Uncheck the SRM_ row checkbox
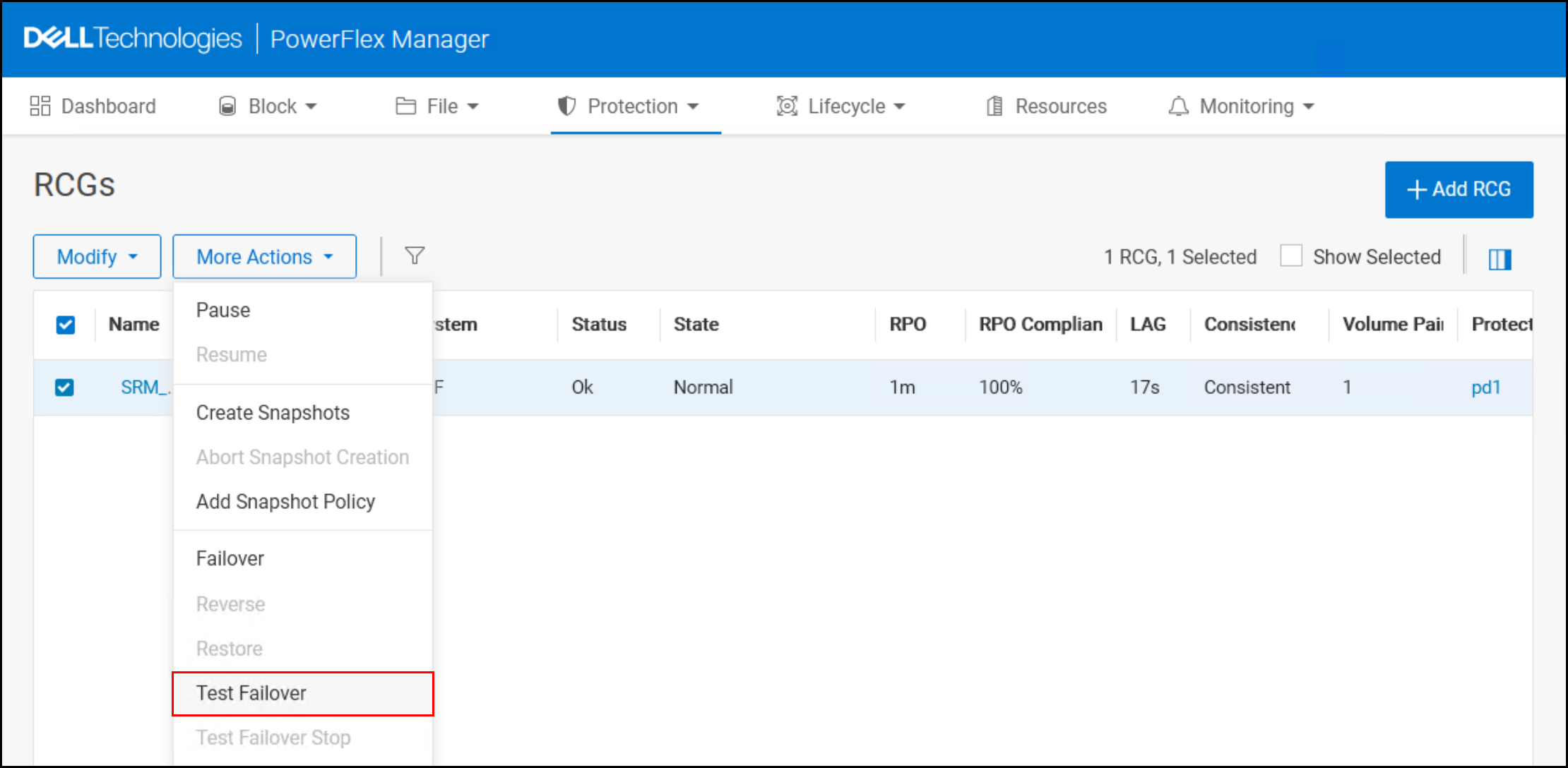The height and width of the screenshot is (768, 1568). (x=64, y=388)
